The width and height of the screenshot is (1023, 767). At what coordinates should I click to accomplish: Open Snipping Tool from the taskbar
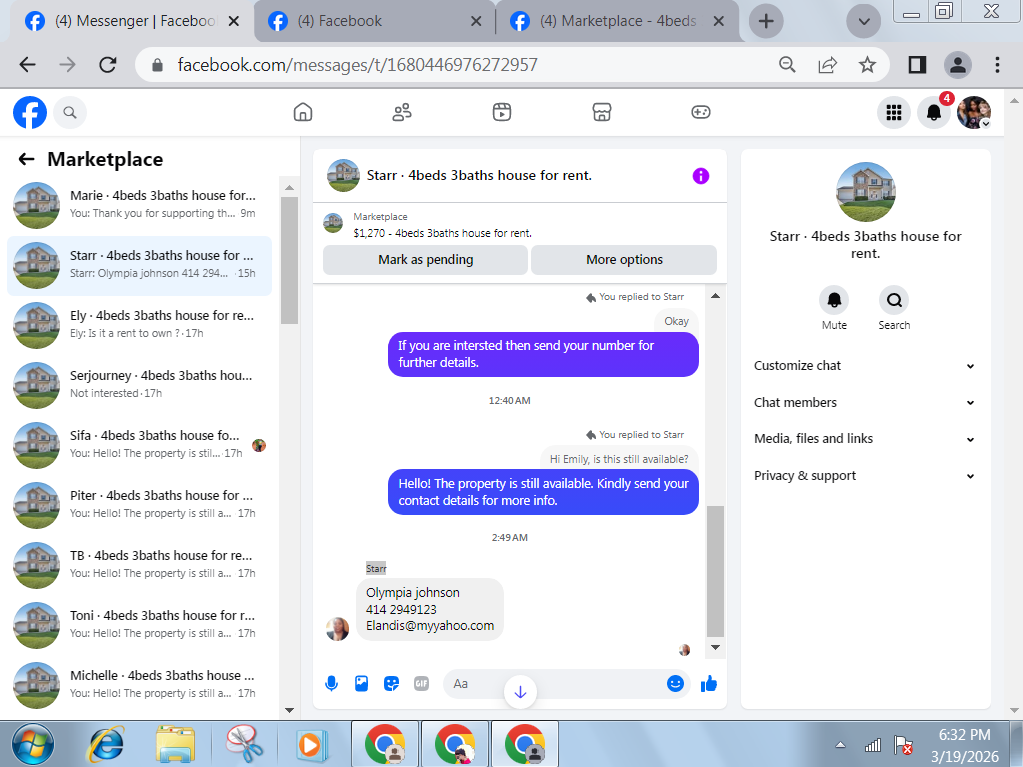tap(243, 744)
